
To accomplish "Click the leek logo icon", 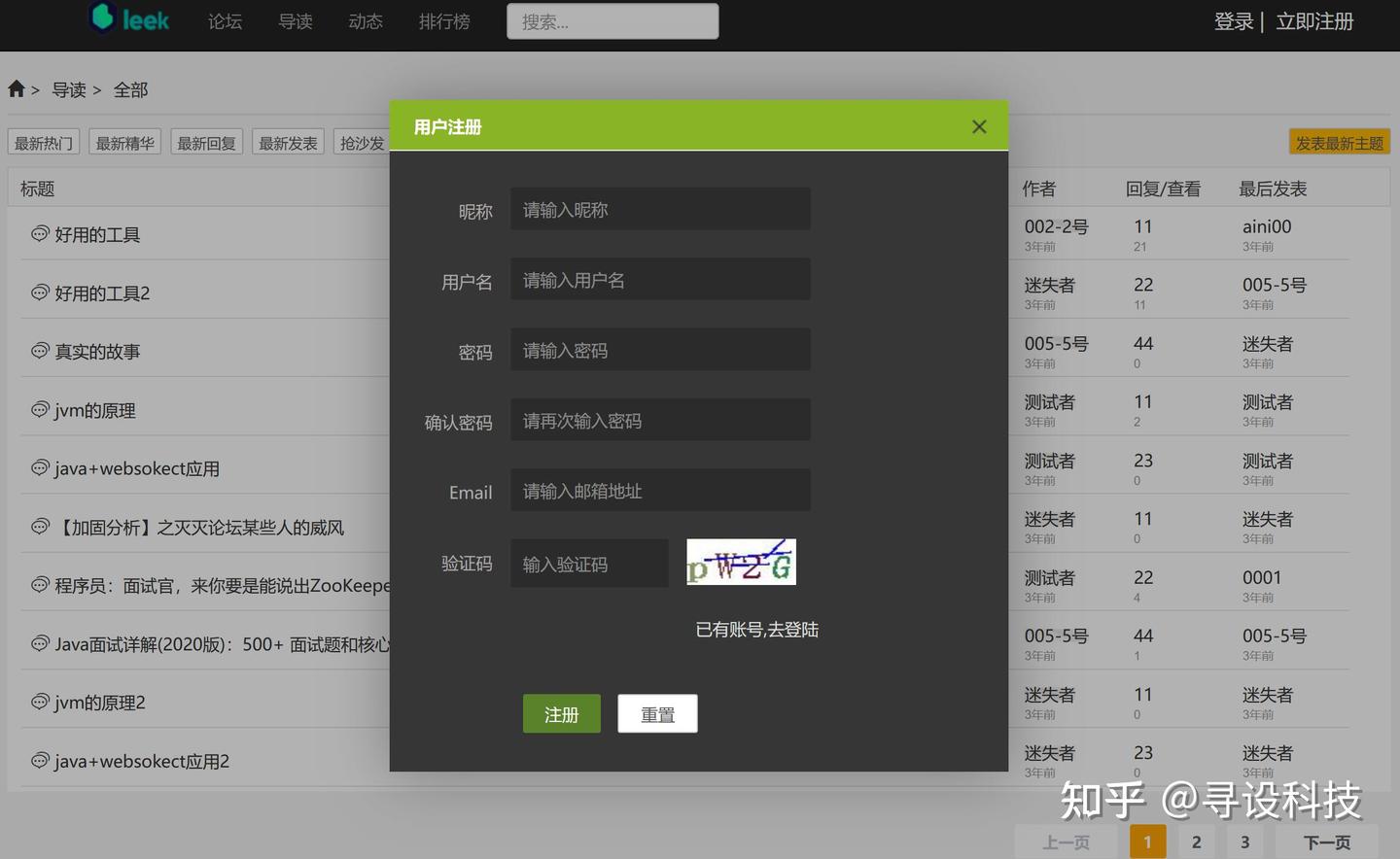I will point(101,18).
